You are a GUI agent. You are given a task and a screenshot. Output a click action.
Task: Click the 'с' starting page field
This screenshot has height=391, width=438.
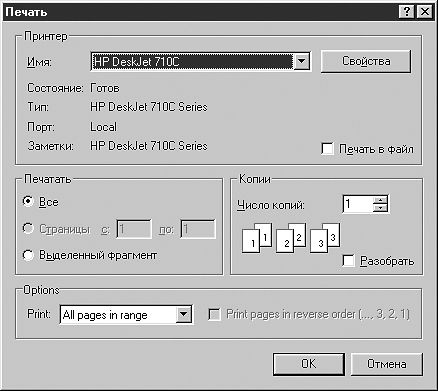[x=134, y=229]
